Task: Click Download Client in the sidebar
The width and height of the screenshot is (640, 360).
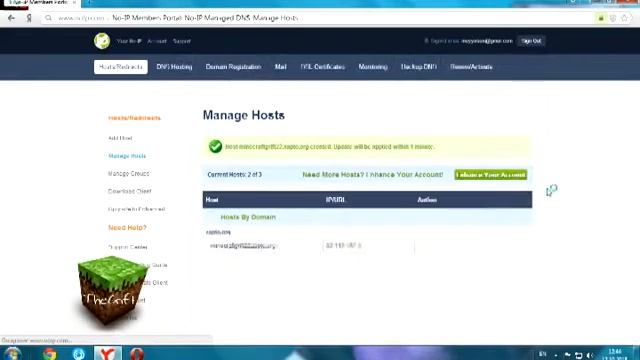Action: point(129,191)
